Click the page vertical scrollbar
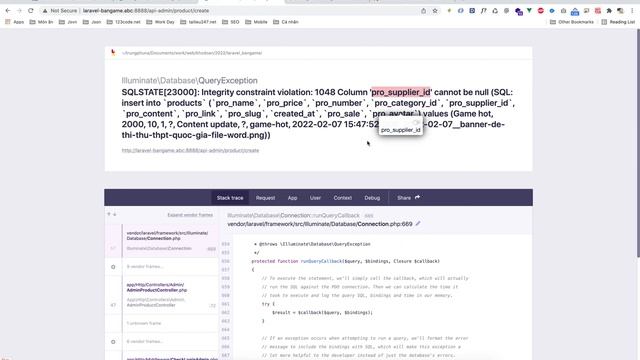The height and width of the screenshot is (360, 640). [x=637, y=143]
